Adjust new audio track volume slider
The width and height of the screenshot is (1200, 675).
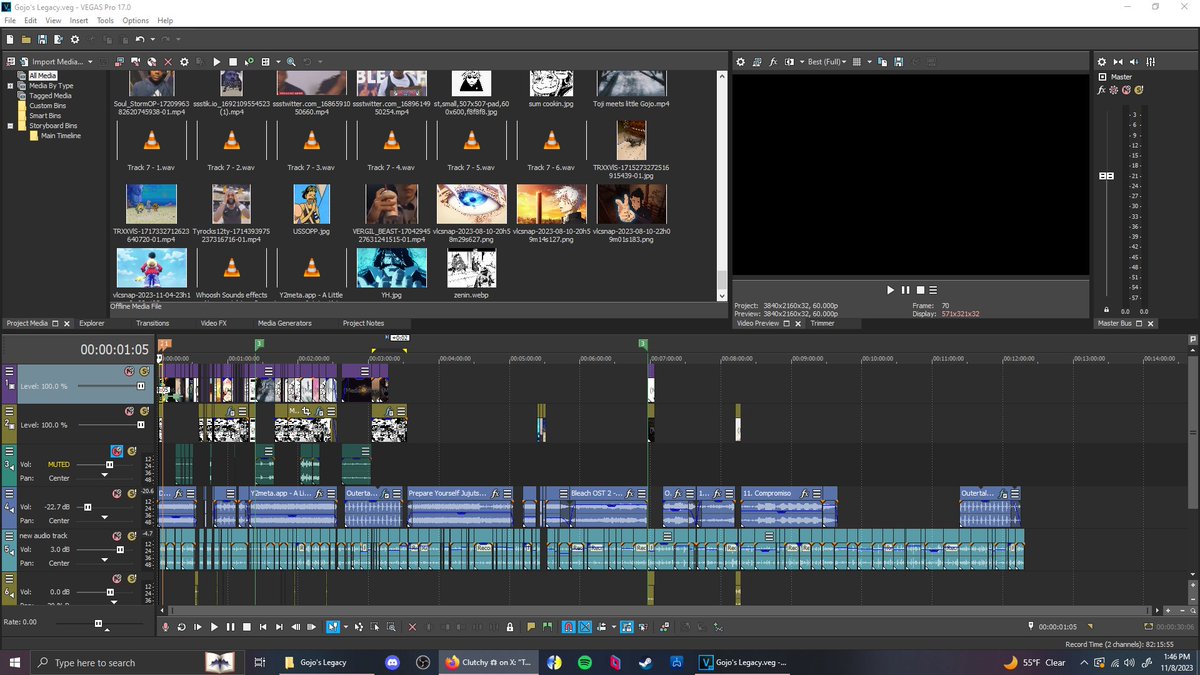tap(121, 549)
